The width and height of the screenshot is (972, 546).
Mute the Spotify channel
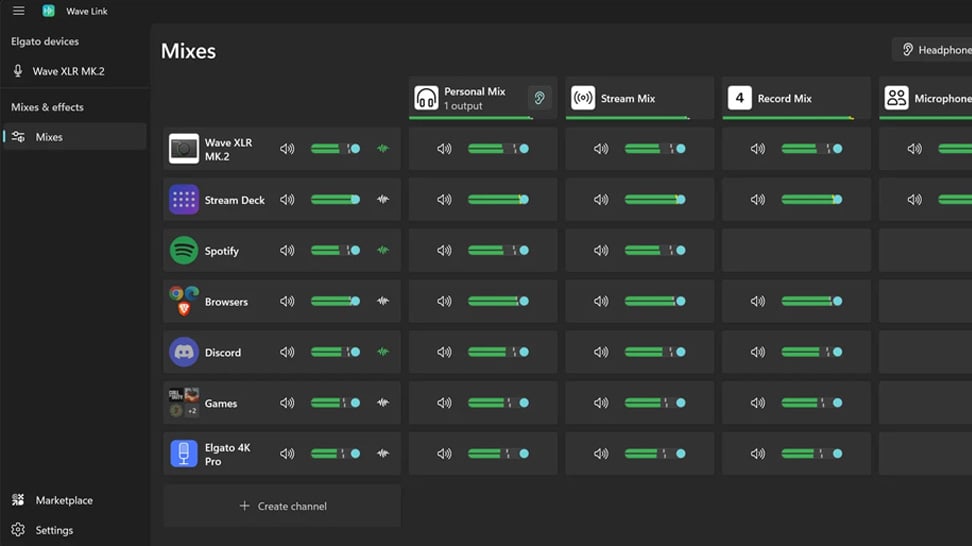pyautogui.click(x=287, y=250)
